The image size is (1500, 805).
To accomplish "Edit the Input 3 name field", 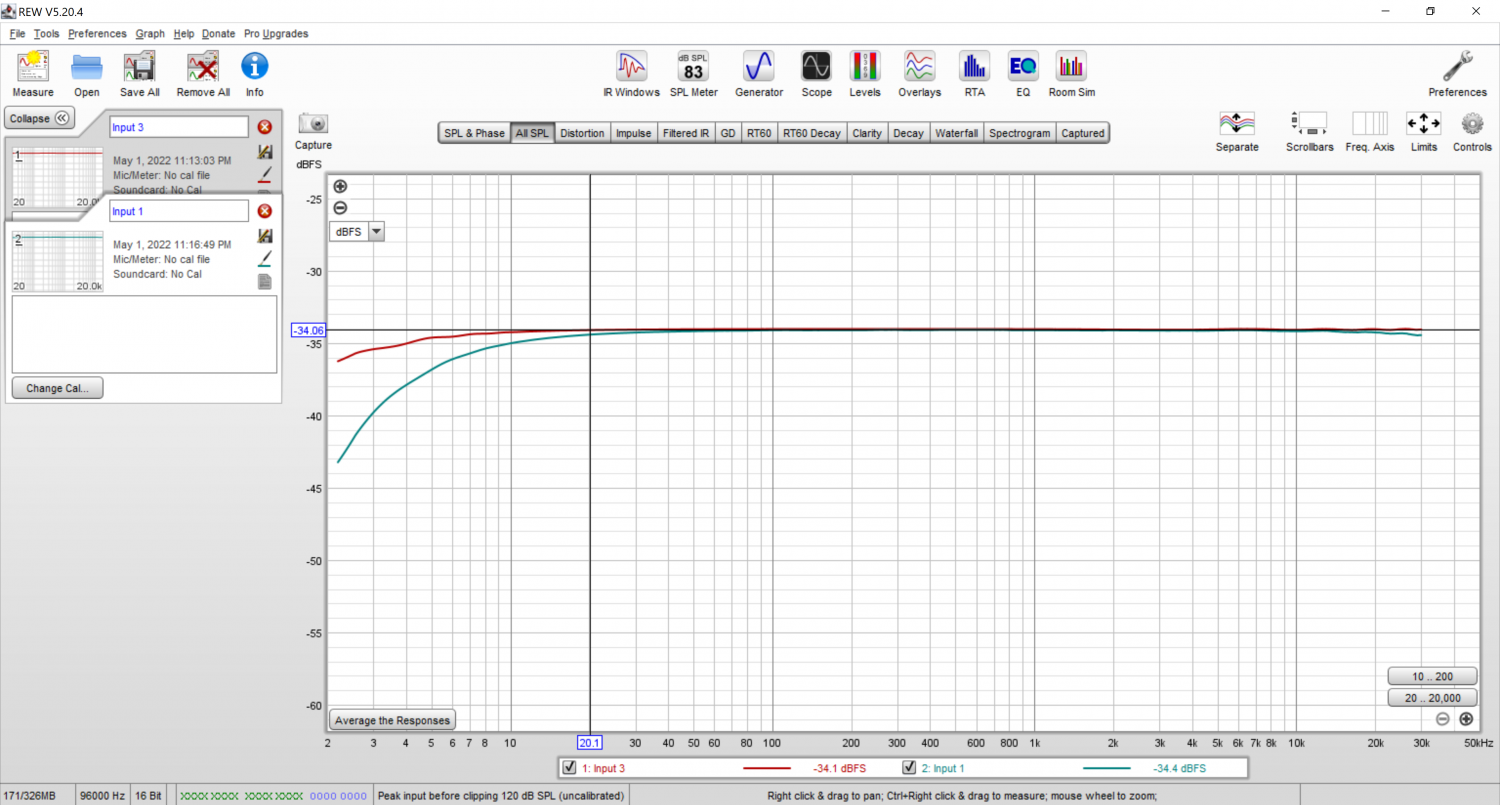I will pos(179,127).
